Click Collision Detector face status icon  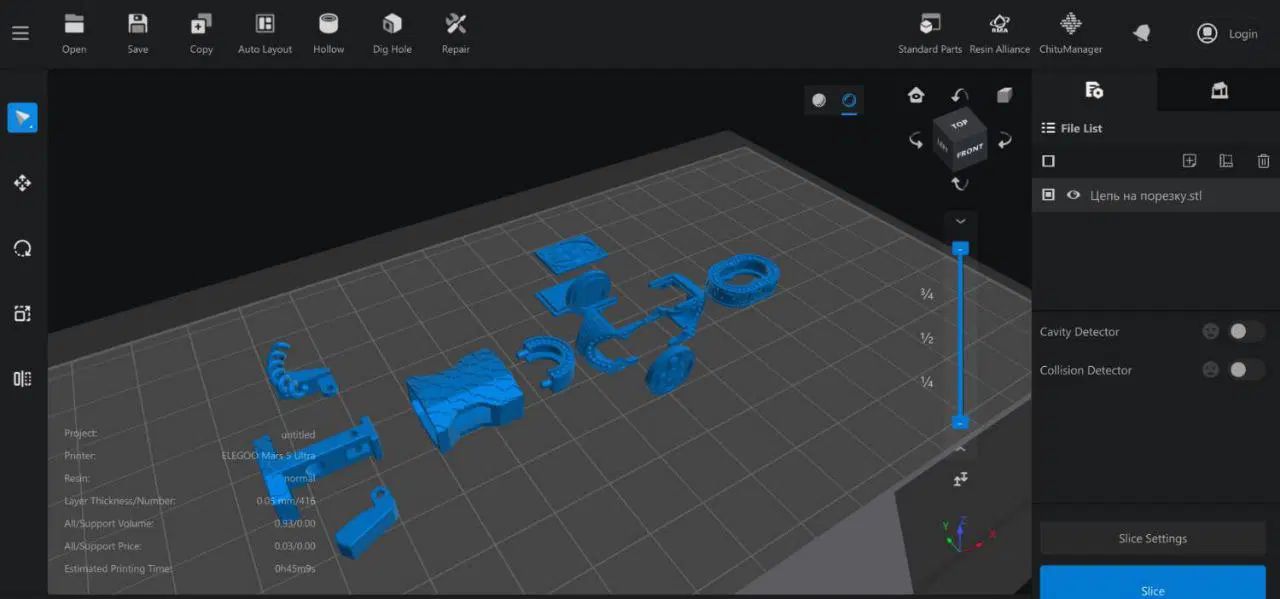pyautogui.click(x=1211, y=370)
